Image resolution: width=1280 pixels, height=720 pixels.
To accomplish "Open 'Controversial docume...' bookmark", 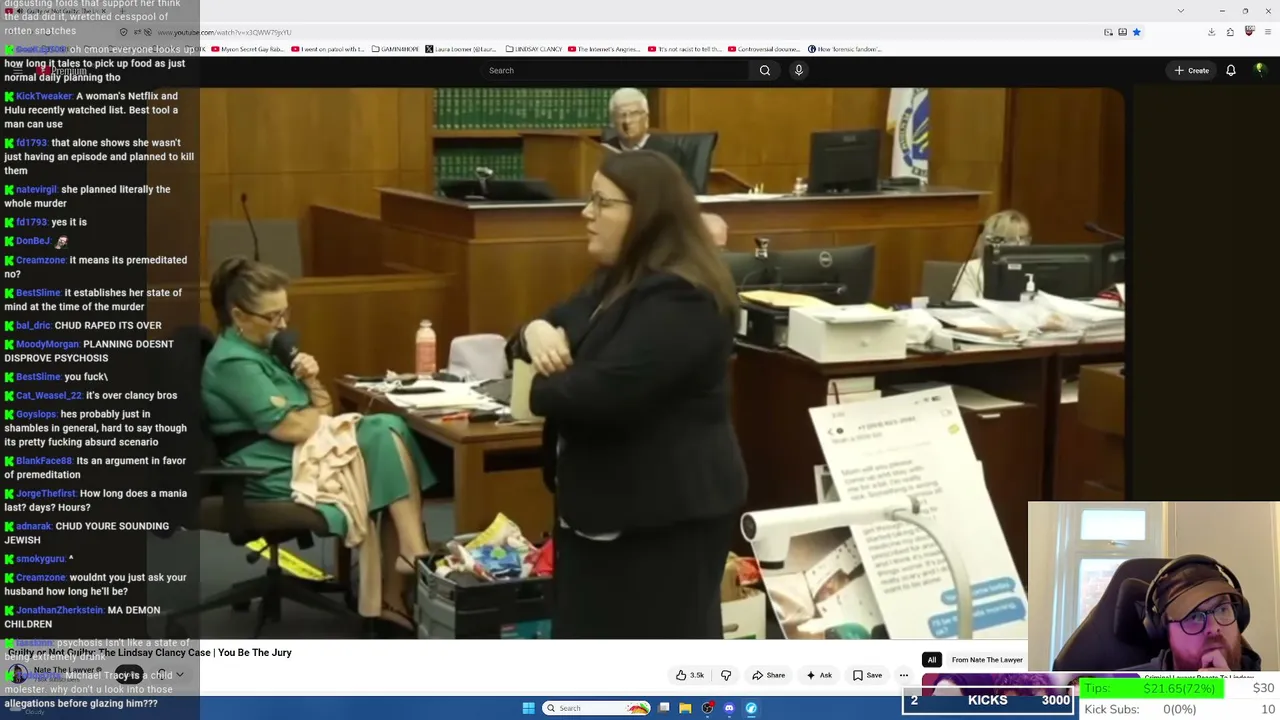I will 764,49.
